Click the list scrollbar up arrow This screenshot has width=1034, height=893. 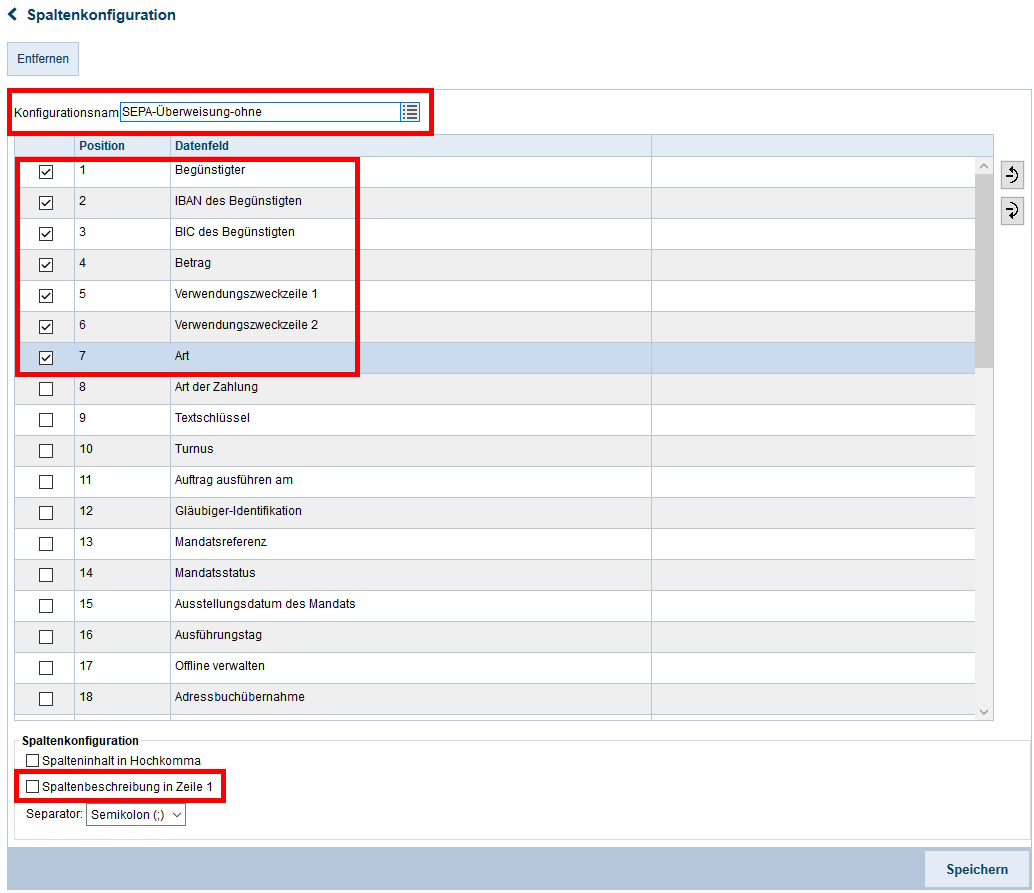click(x=984, y=166)
